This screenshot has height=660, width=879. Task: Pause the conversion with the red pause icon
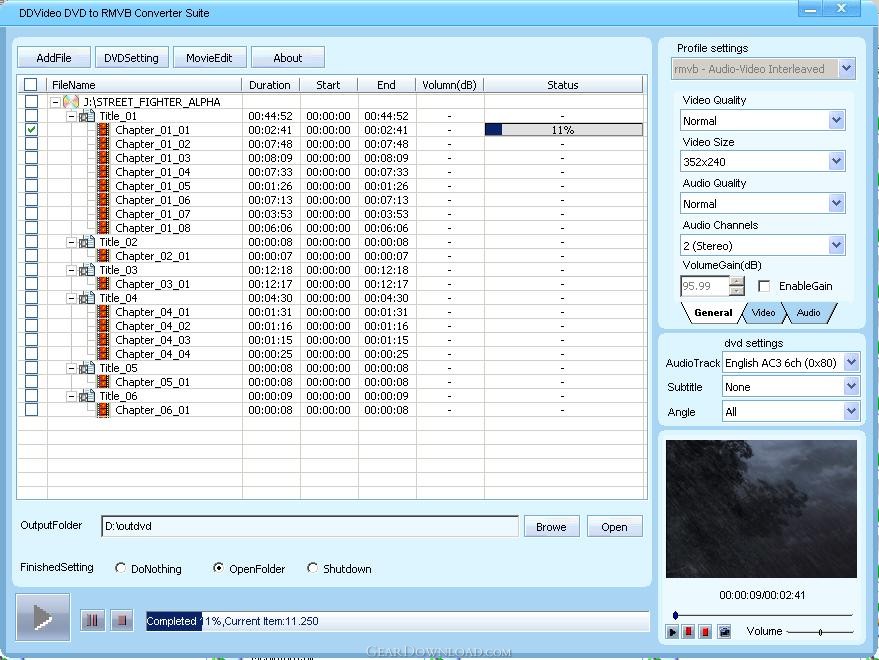92,620
